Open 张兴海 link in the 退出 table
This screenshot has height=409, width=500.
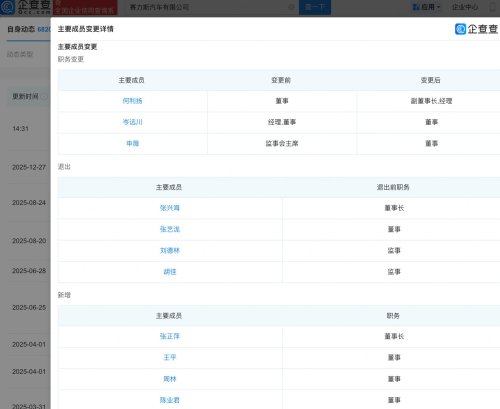point(170,208)
